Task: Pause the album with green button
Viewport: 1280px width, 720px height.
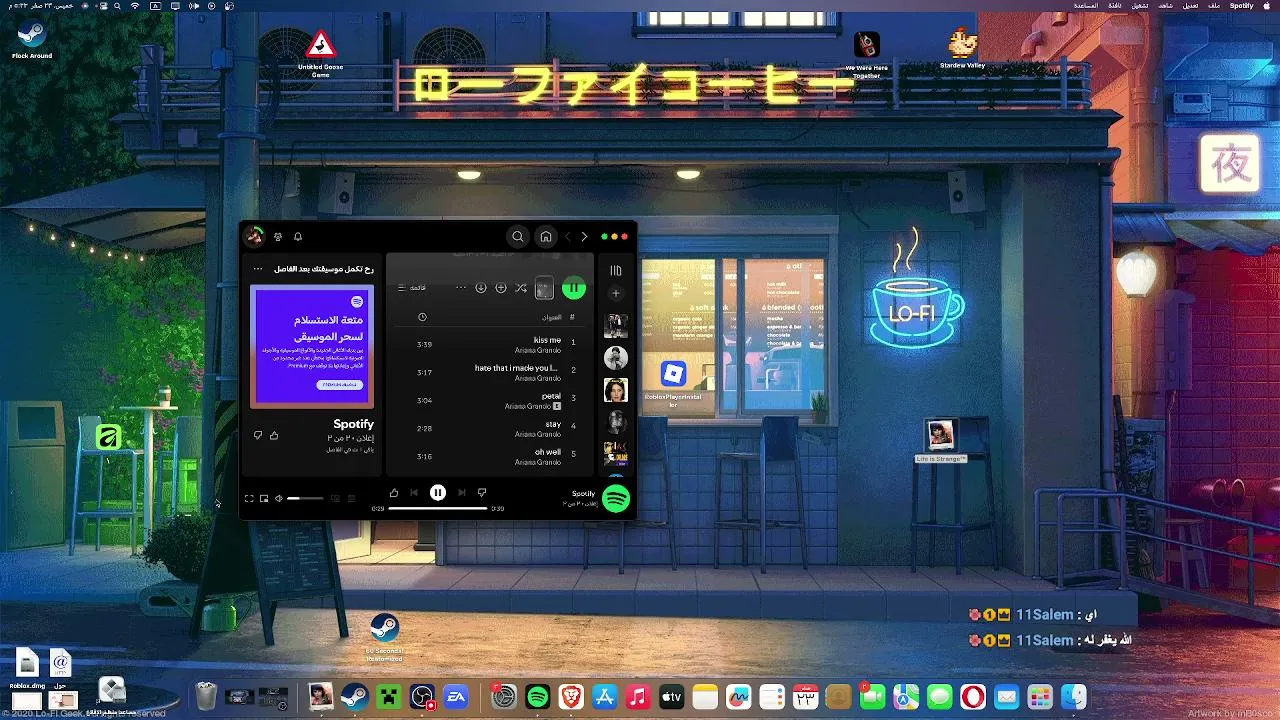Action: (573, 288)
